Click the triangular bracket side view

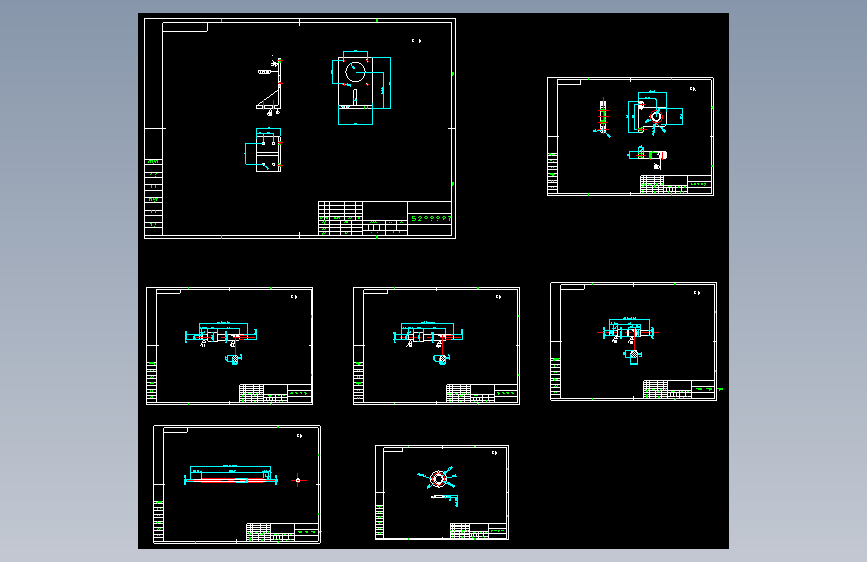tap(270, 86)
